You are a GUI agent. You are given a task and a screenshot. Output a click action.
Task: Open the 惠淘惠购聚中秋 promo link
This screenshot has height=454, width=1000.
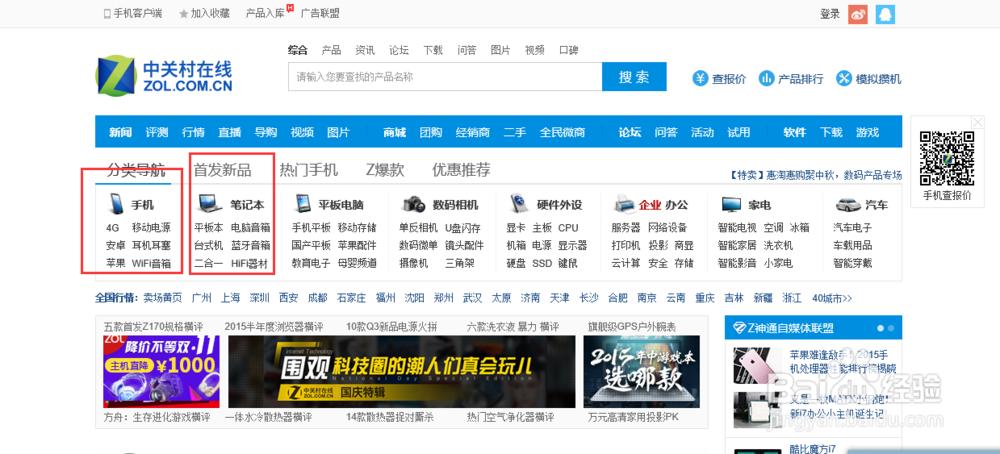816,175
